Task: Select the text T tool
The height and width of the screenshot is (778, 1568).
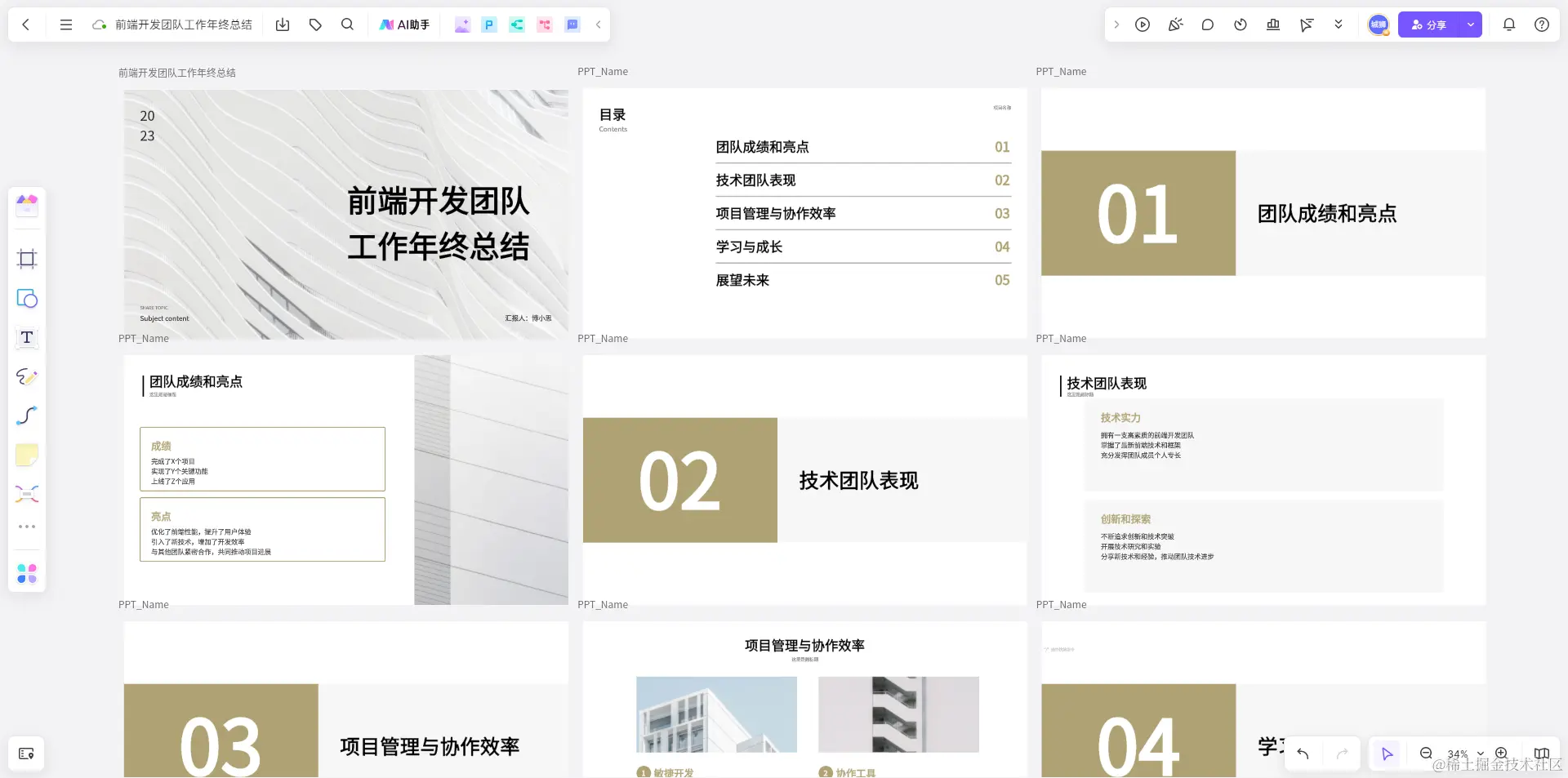Action: click(x=27, y=337)
